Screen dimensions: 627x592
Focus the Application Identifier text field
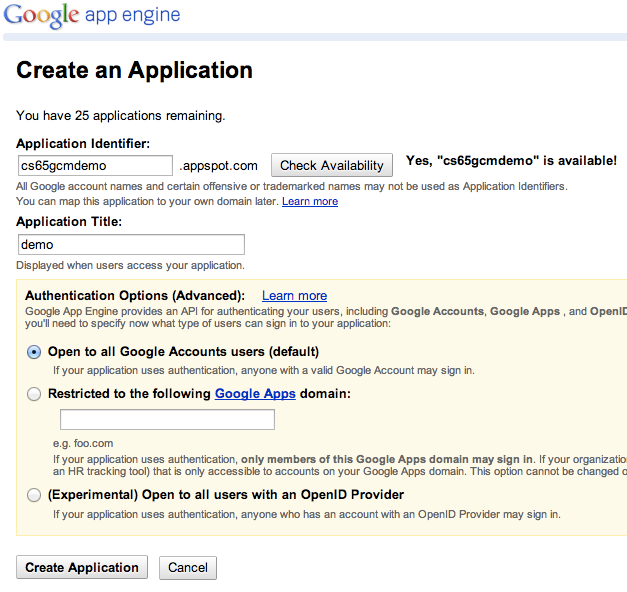coord(95,166)
